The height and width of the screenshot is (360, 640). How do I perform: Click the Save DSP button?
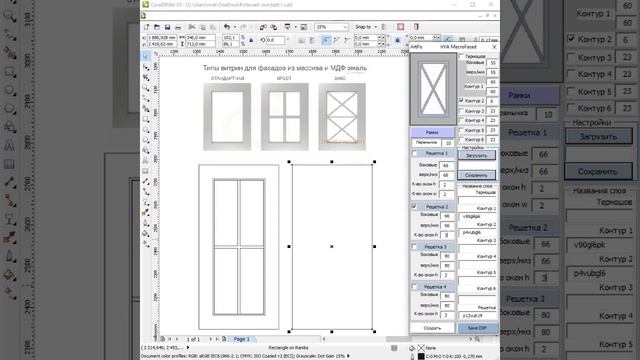pyautogui.click(x=477, y=328)
